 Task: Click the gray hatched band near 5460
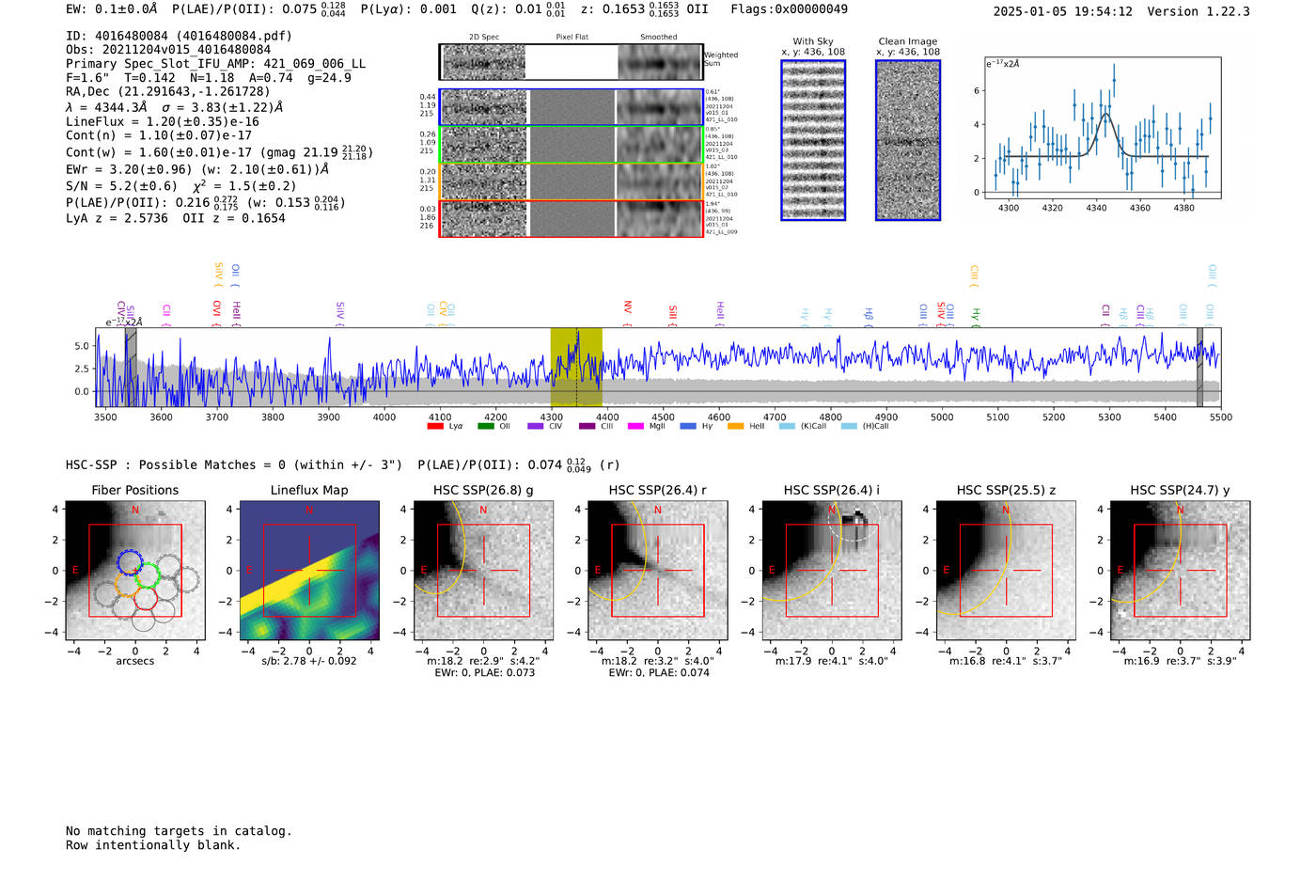(1199, 367)
